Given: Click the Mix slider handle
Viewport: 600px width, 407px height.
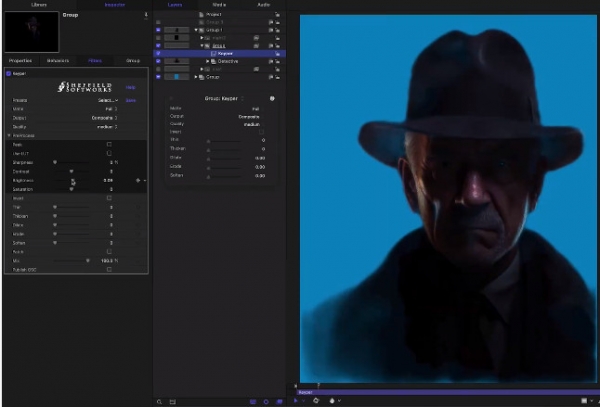Looking at the screenshot, I should [x=88, y=261].
